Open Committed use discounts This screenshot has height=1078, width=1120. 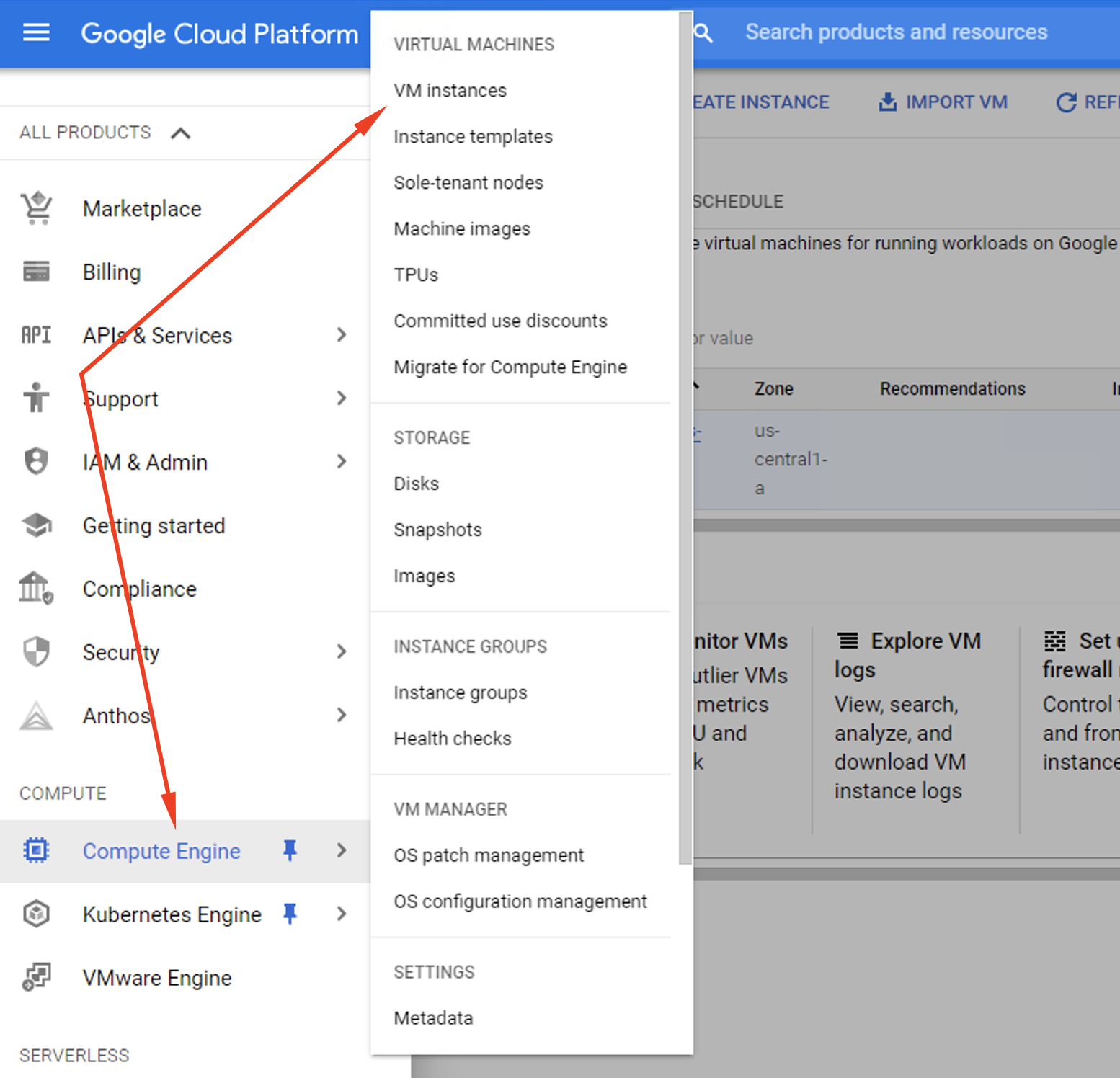(500, 321)
